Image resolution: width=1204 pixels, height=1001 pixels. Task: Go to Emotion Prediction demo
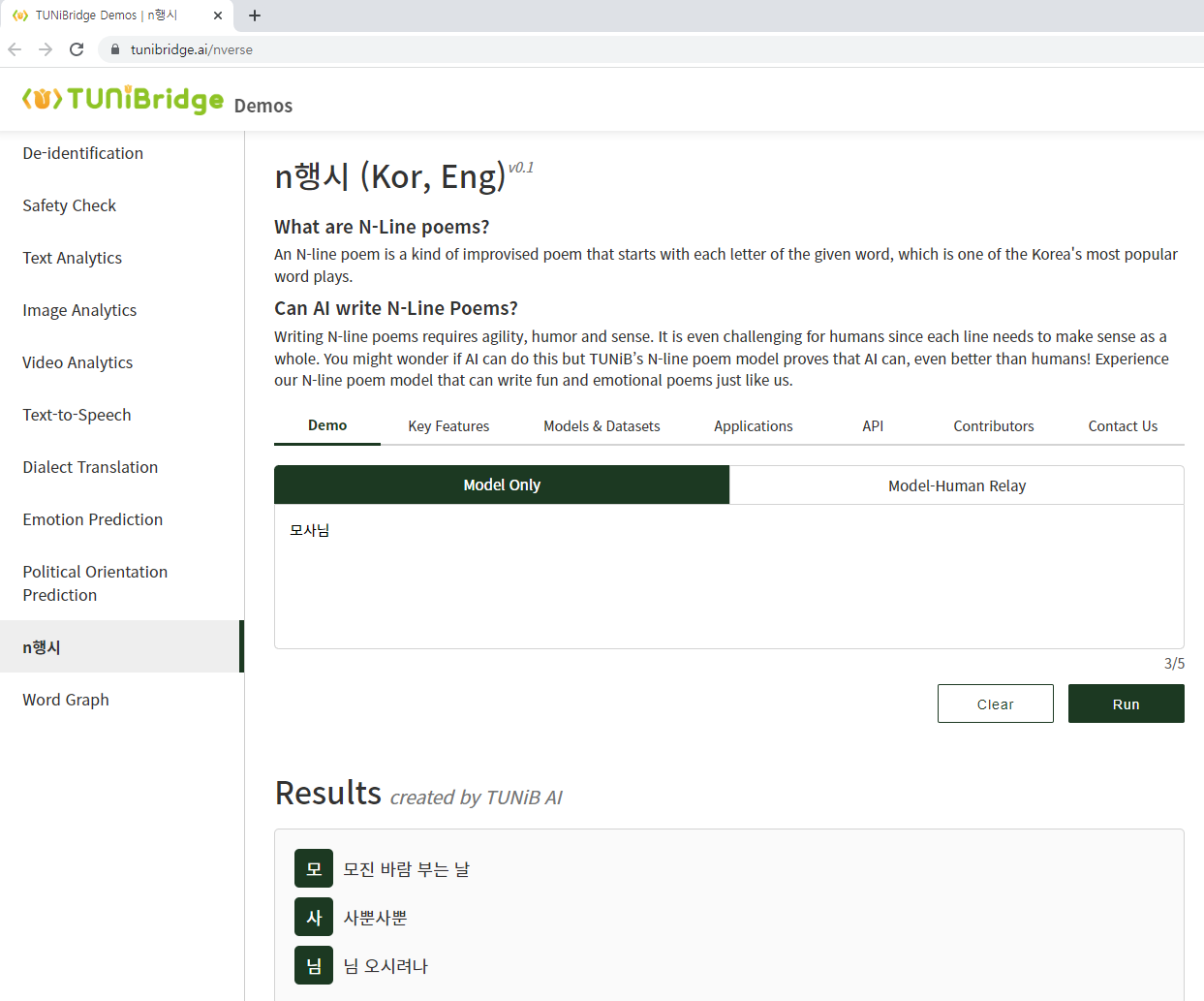(93, 519)
